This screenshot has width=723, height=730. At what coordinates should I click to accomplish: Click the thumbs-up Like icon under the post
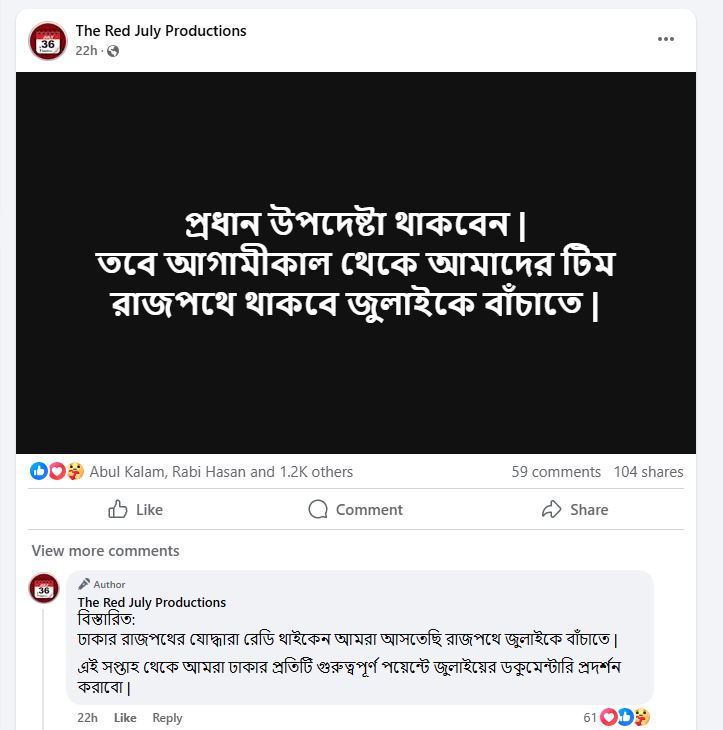click(117, 509)
